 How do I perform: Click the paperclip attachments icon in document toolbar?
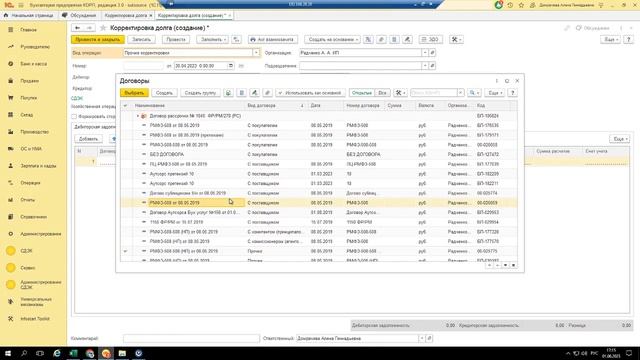point(381,40)
